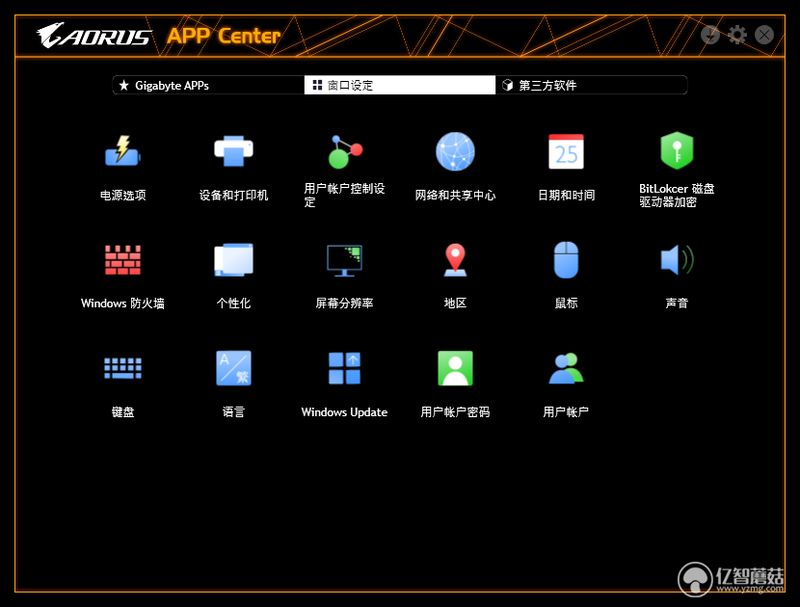The height and width of the screenshot is (607, 800).
Task: Open the 电源选项 power options icon
Action: 122,151
